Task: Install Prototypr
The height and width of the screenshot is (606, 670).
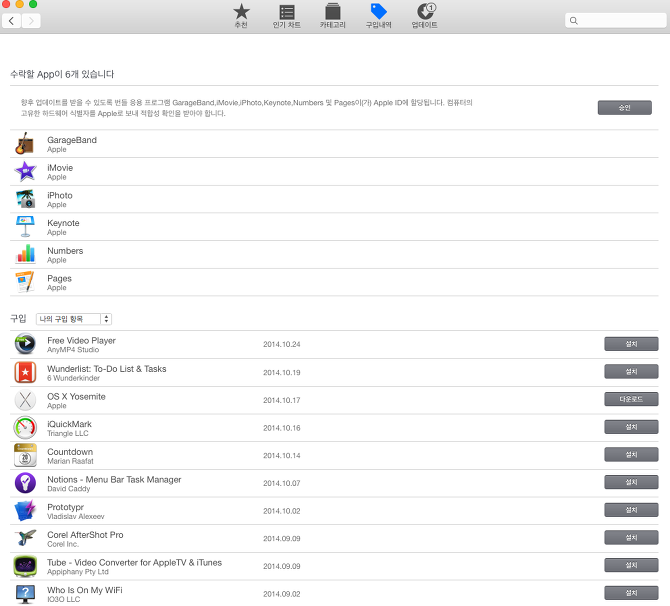Action: [x=631, y=510]
